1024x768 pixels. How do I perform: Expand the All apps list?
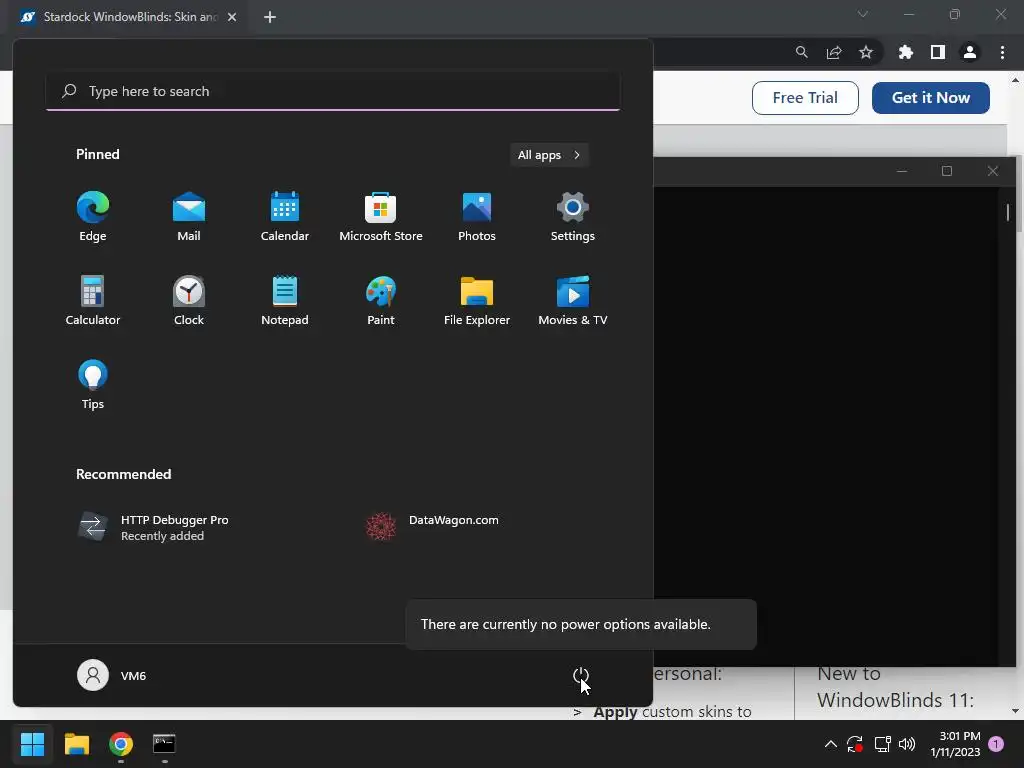pos(549,155)
